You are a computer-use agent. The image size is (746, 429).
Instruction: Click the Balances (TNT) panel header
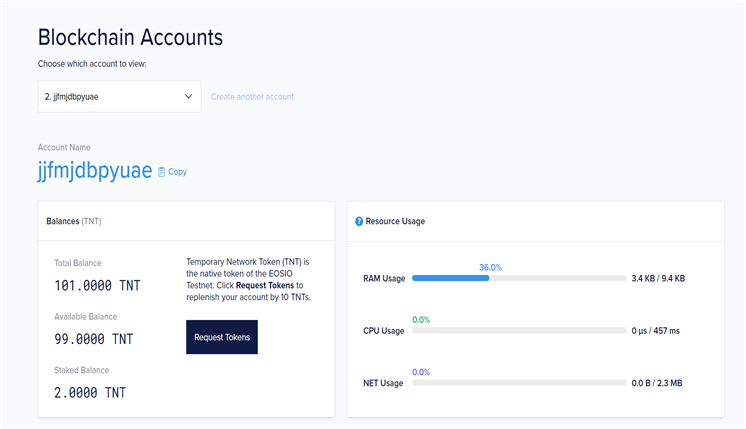(74, 220)
